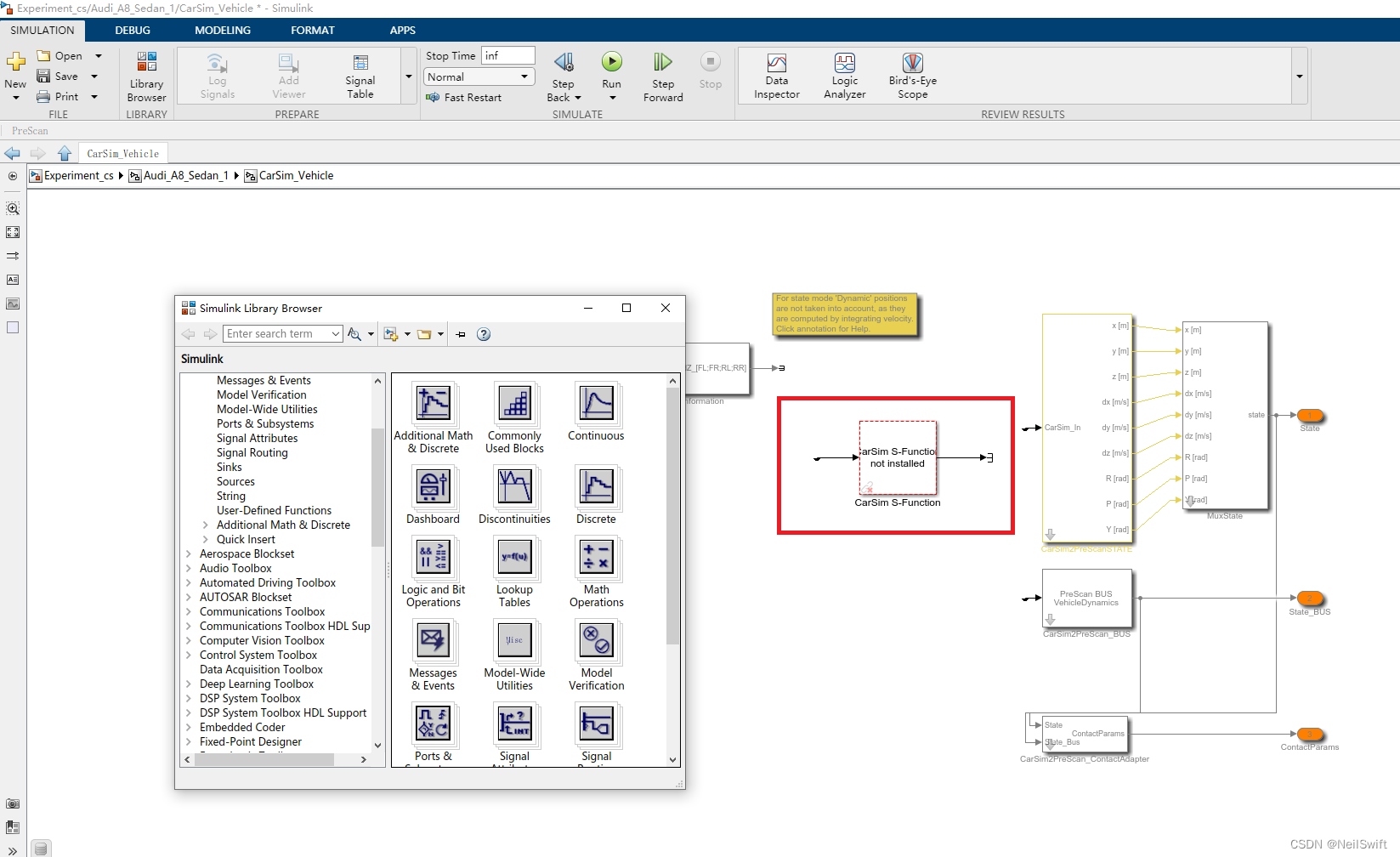Open Logic and Bit Operations library
1400x857 pixels.
click(x=434, y=572)
